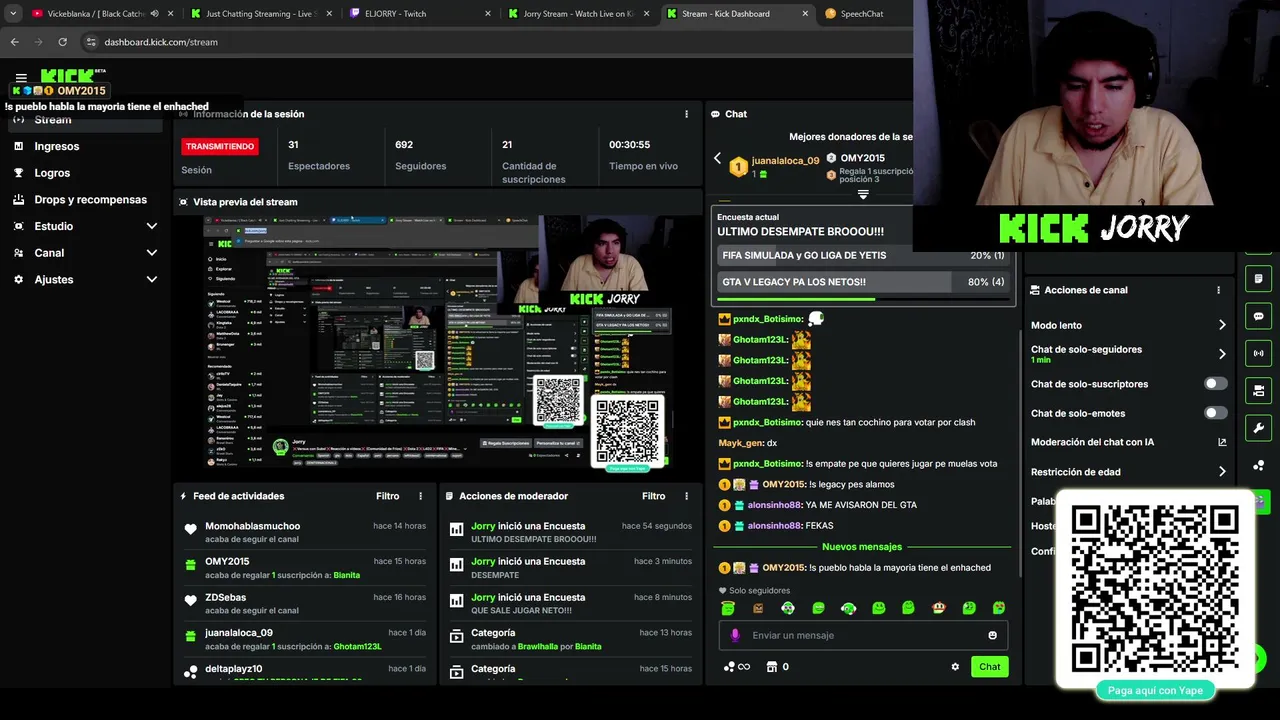This screenshot has height=720, width=1280.
Task: Collapse top donors with the down arrow
Action: (x=863, y=195)
